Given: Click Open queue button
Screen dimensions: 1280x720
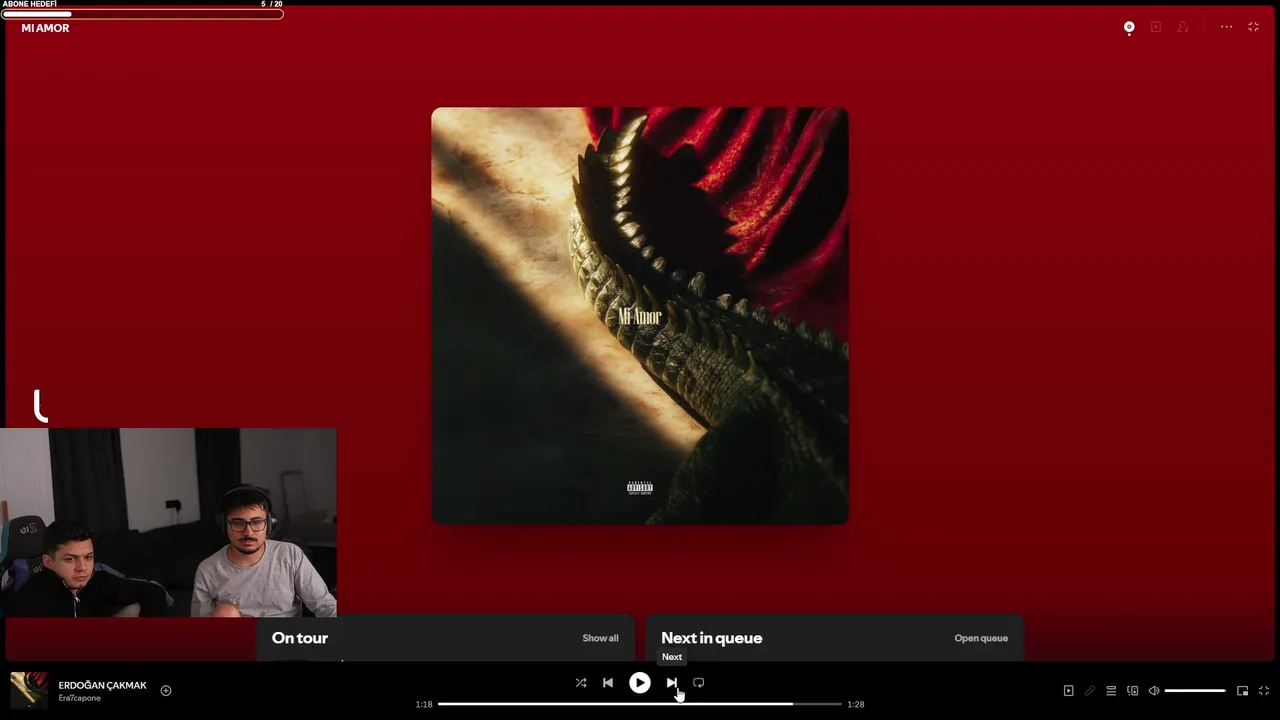Looking at the screenshot, I should pos(981,638).
